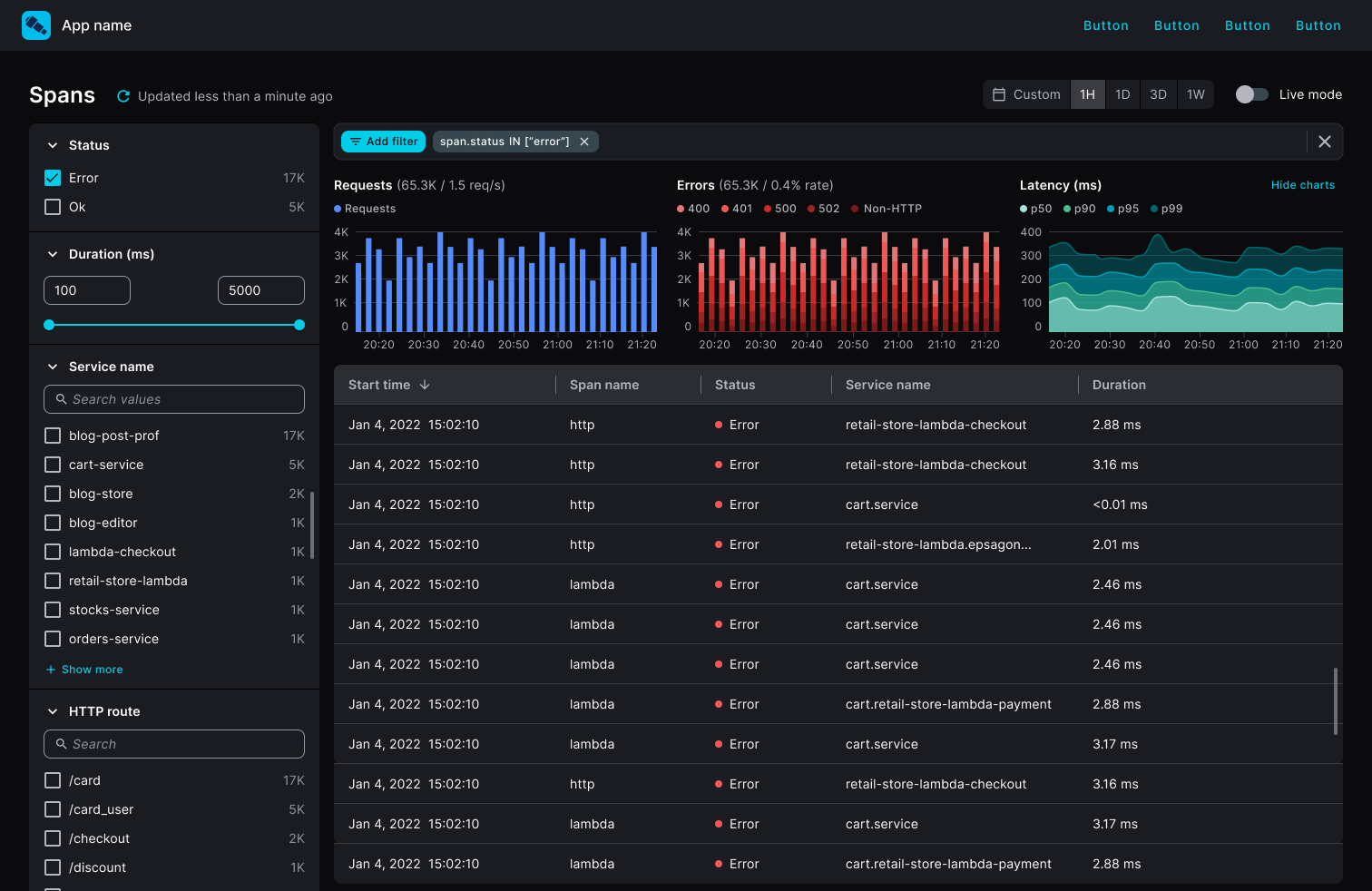
Task: Click the X to clear the filter bar
Action: click(1324, 142)
